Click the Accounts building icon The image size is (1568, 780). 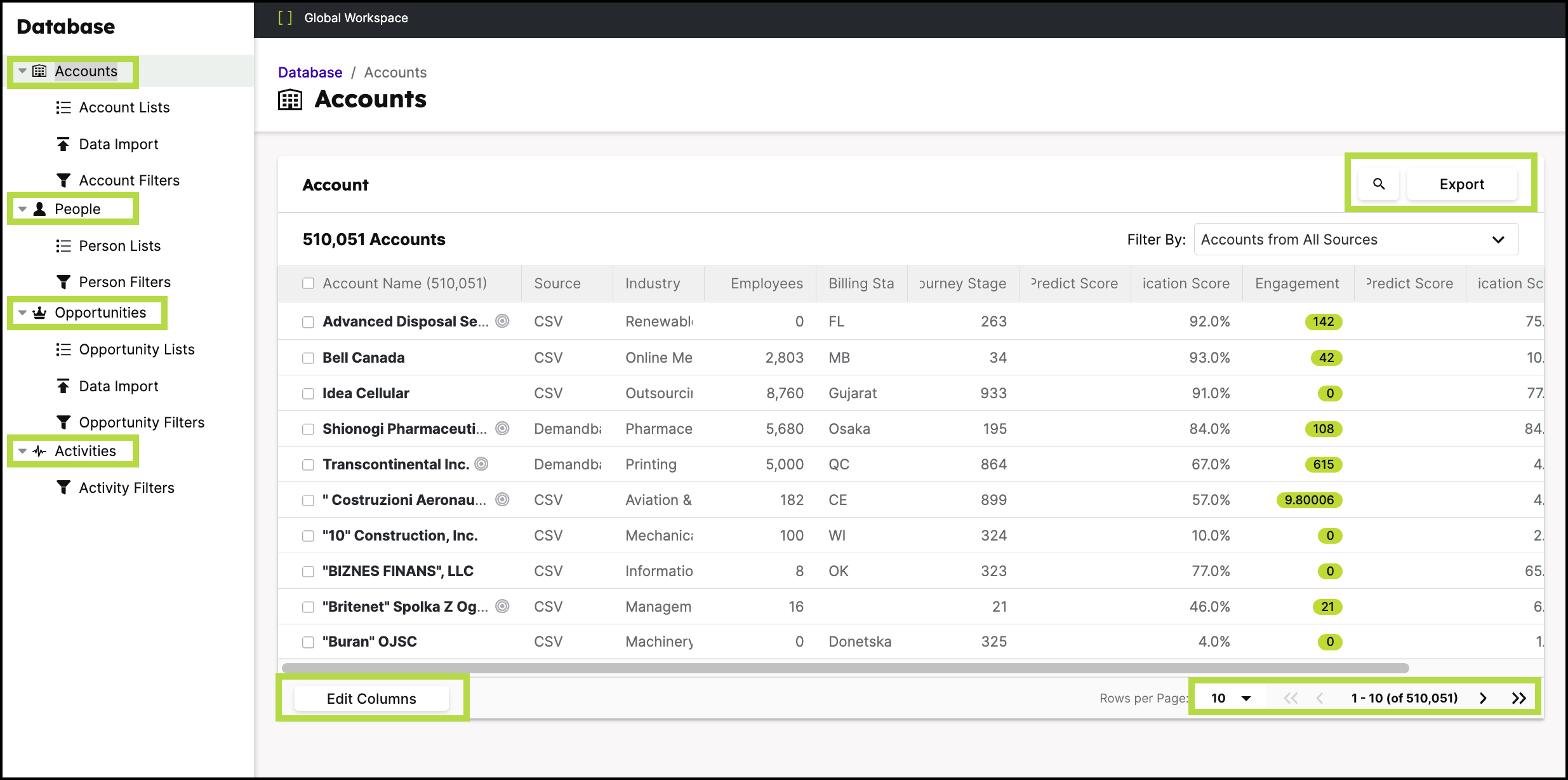[39, 71]
